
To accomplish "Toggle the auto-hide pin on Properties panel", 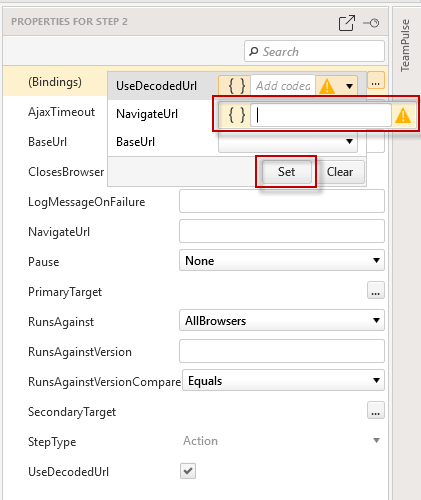I will pyautogui.click(x=371, y=23).
